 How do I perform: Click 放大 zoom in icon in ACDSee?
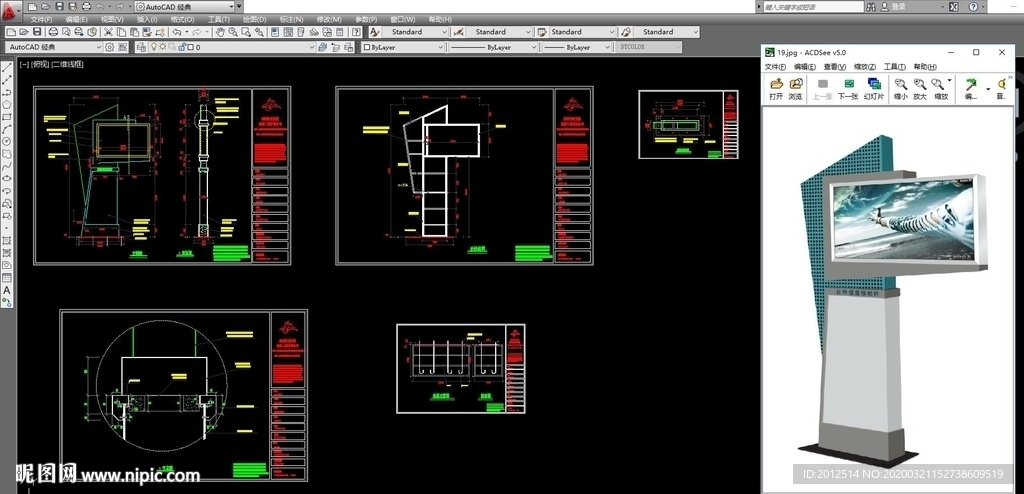pos(920,89)
